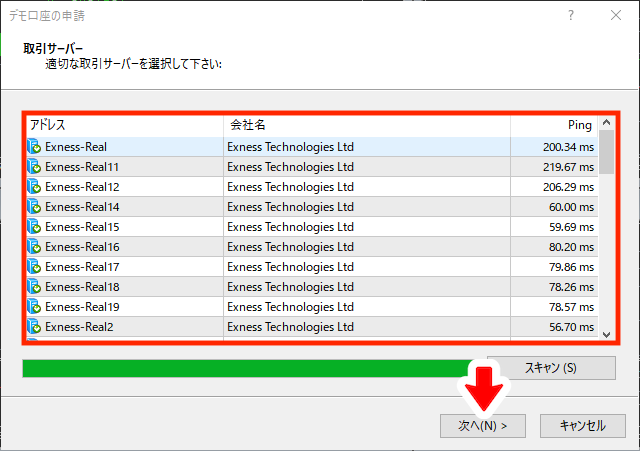The image size is (640, 451).
Task: Sort by the Ping column header
Action: (554, 125)
